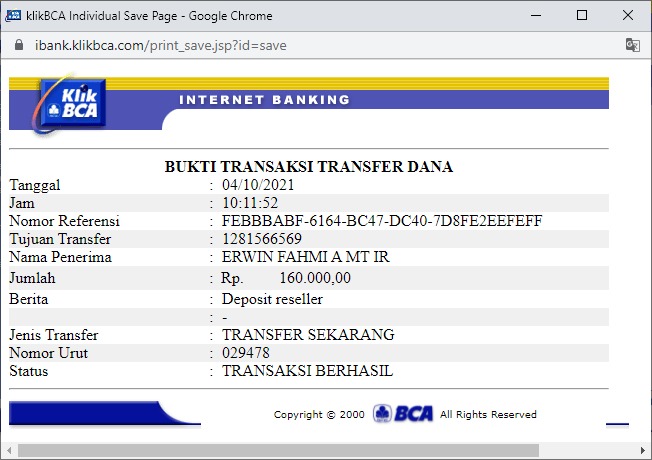Image resolution: width=652 pixels, height=460 pixels.
Task: Click the Deposit reseller message text
Action: [272, 299]
